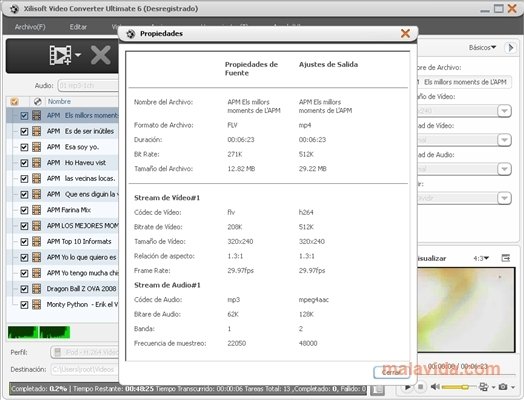Click output sample rate '48000'
524x400 pixels.
click(x=308, y=343)
